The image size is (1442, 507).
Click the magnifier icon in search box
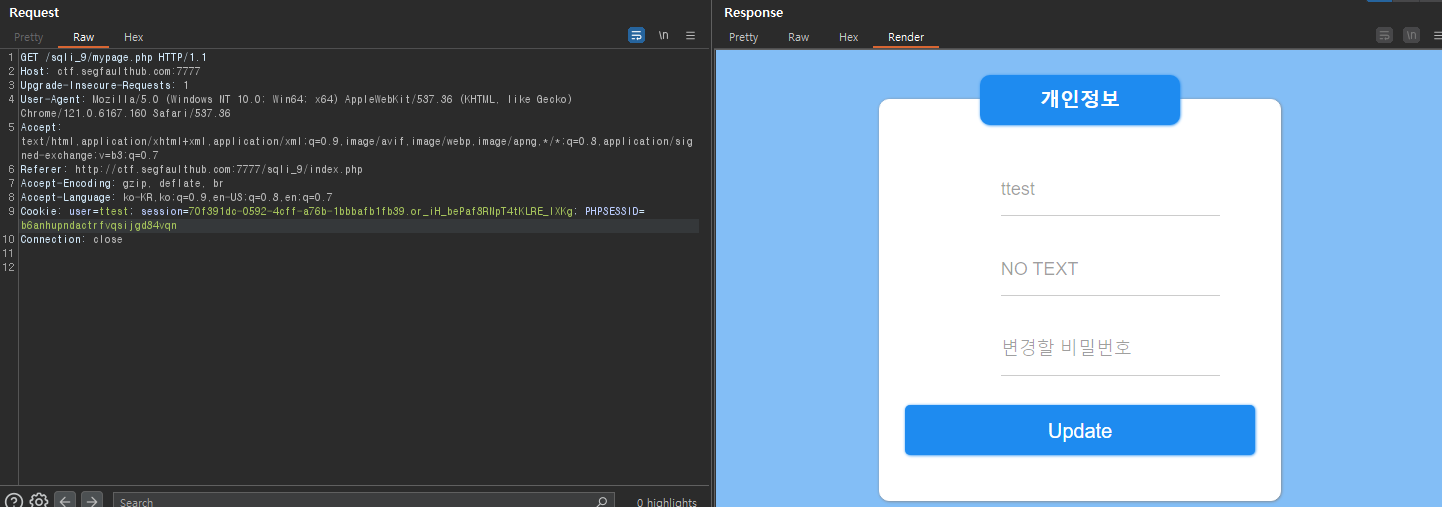601,501
